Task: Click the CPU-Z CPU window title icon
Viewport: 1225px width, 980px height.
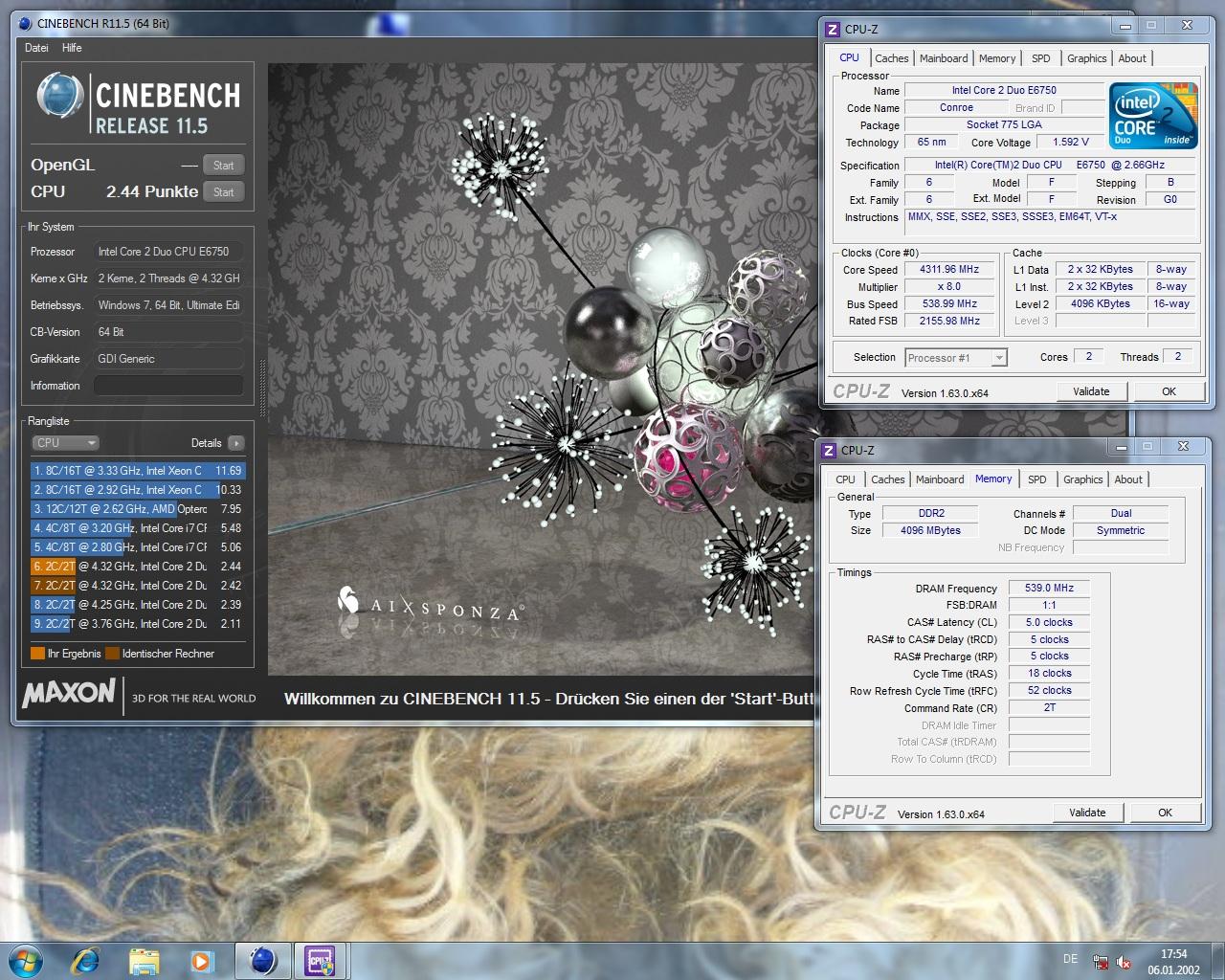Action: (x=832, y=29)
